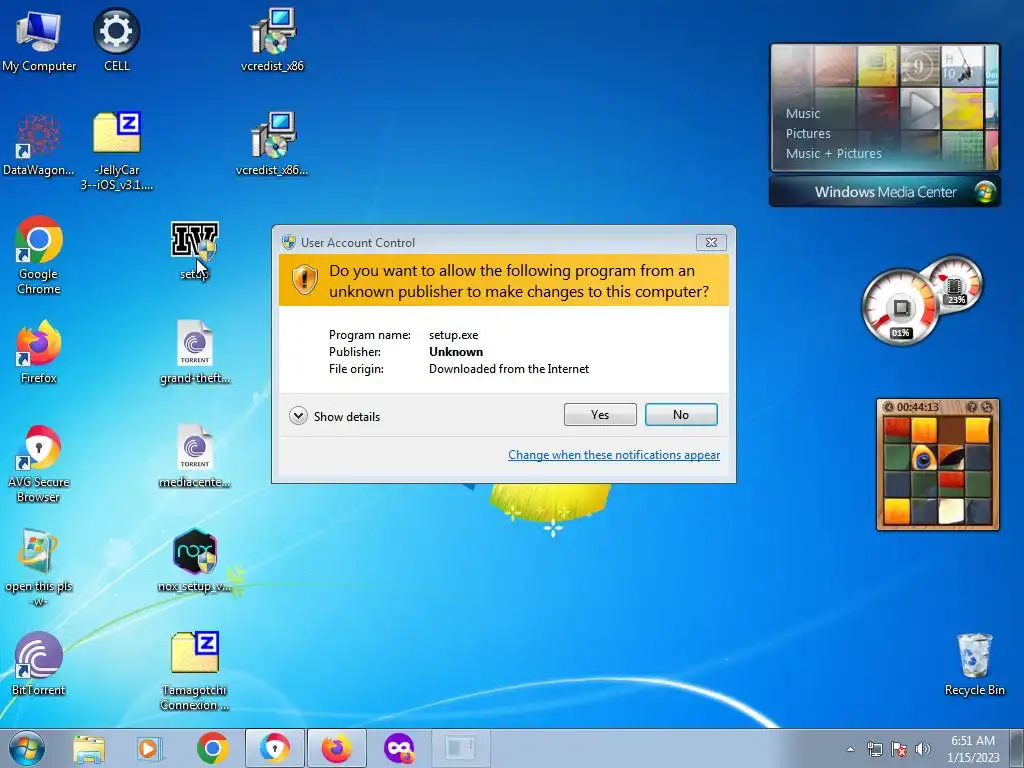Viewport: 1024px width, 768px height.
Task: Select the mediacente... torrent file
Action: 194,457
